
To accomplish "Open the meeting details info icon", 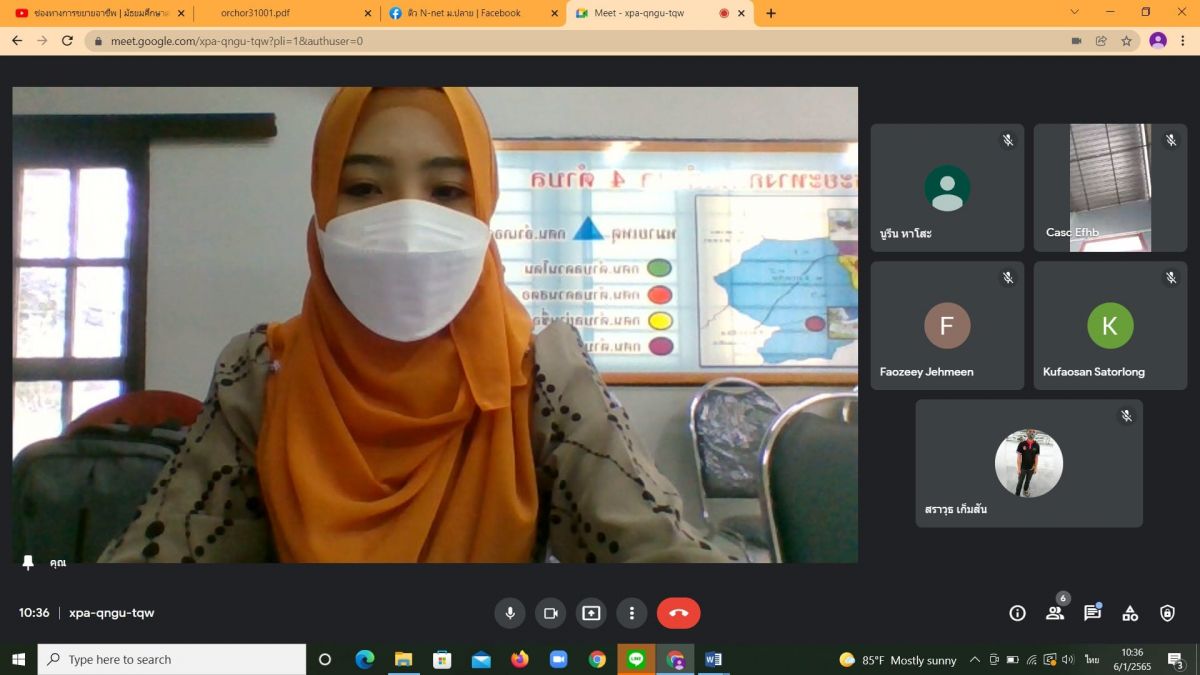I will click(1017, 613).
